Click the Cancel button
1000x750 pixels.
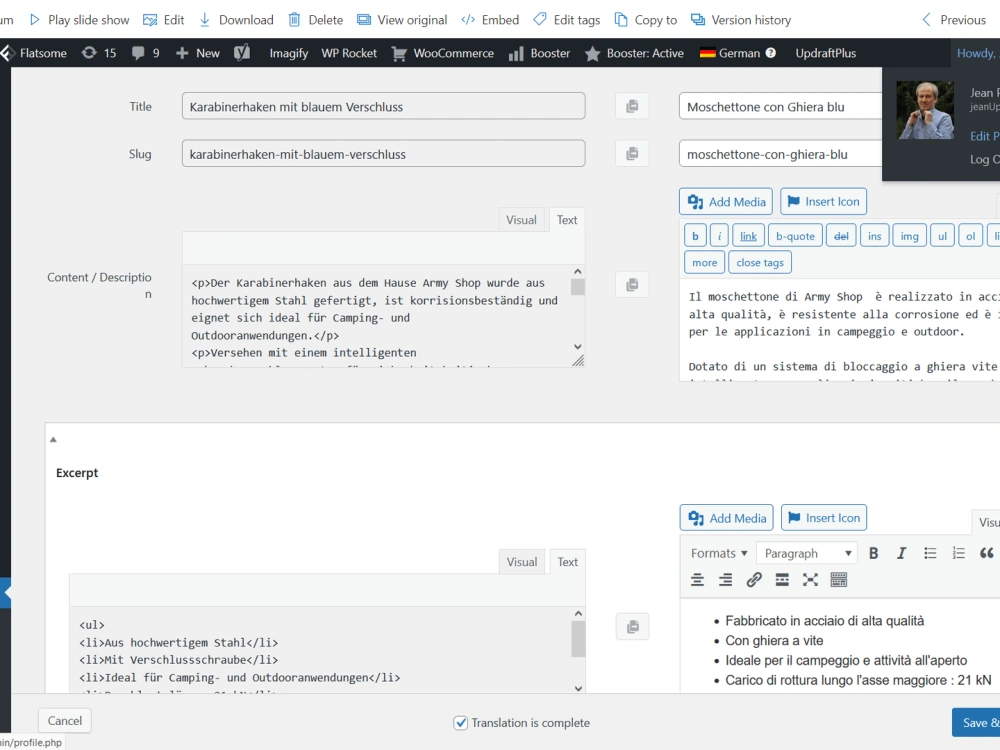(64, 721)
